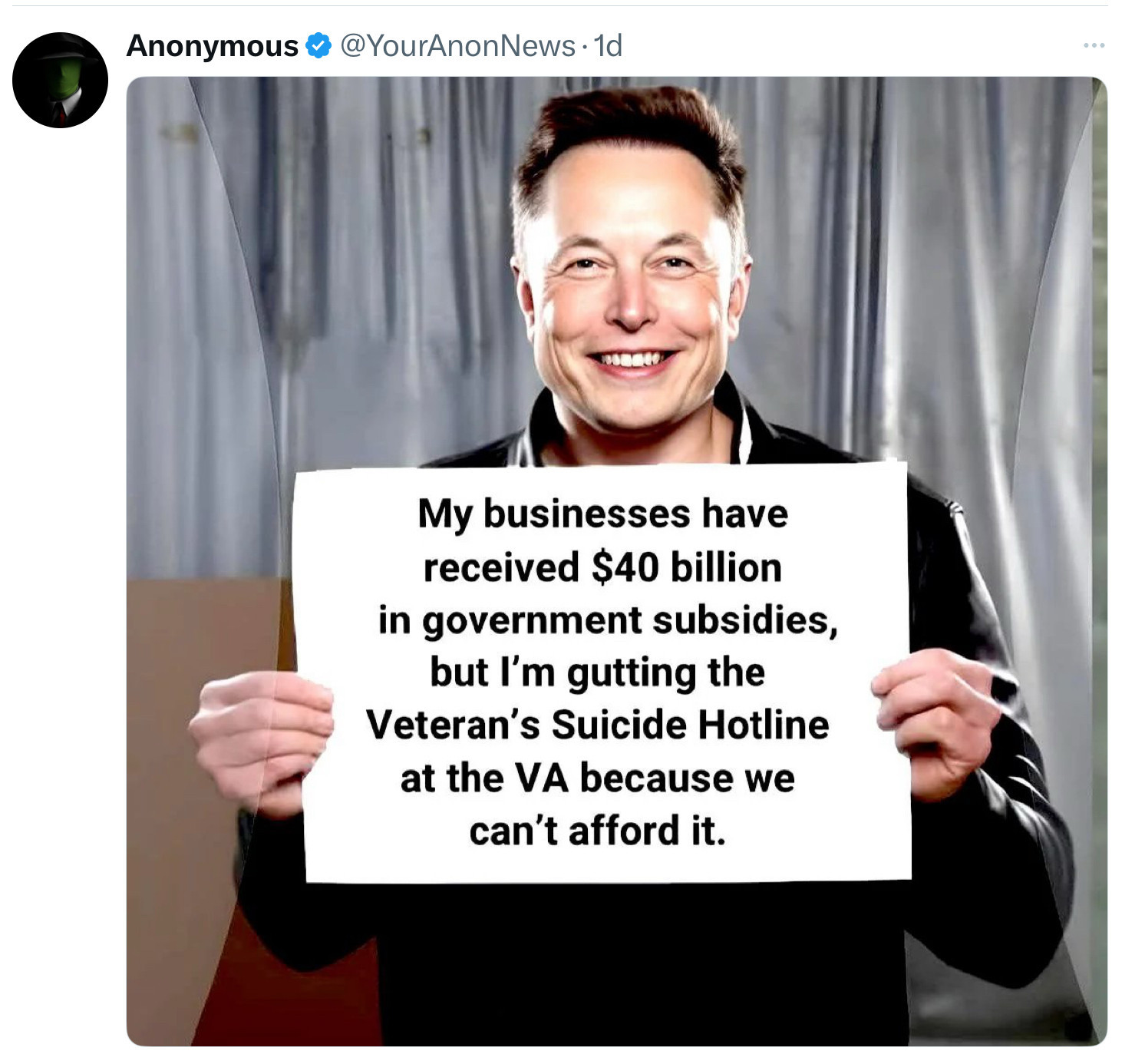Click the blue verified checkmark badge
This screenshot has height=1064, width=1145.
pyautogui.click(x=318, y=46)
